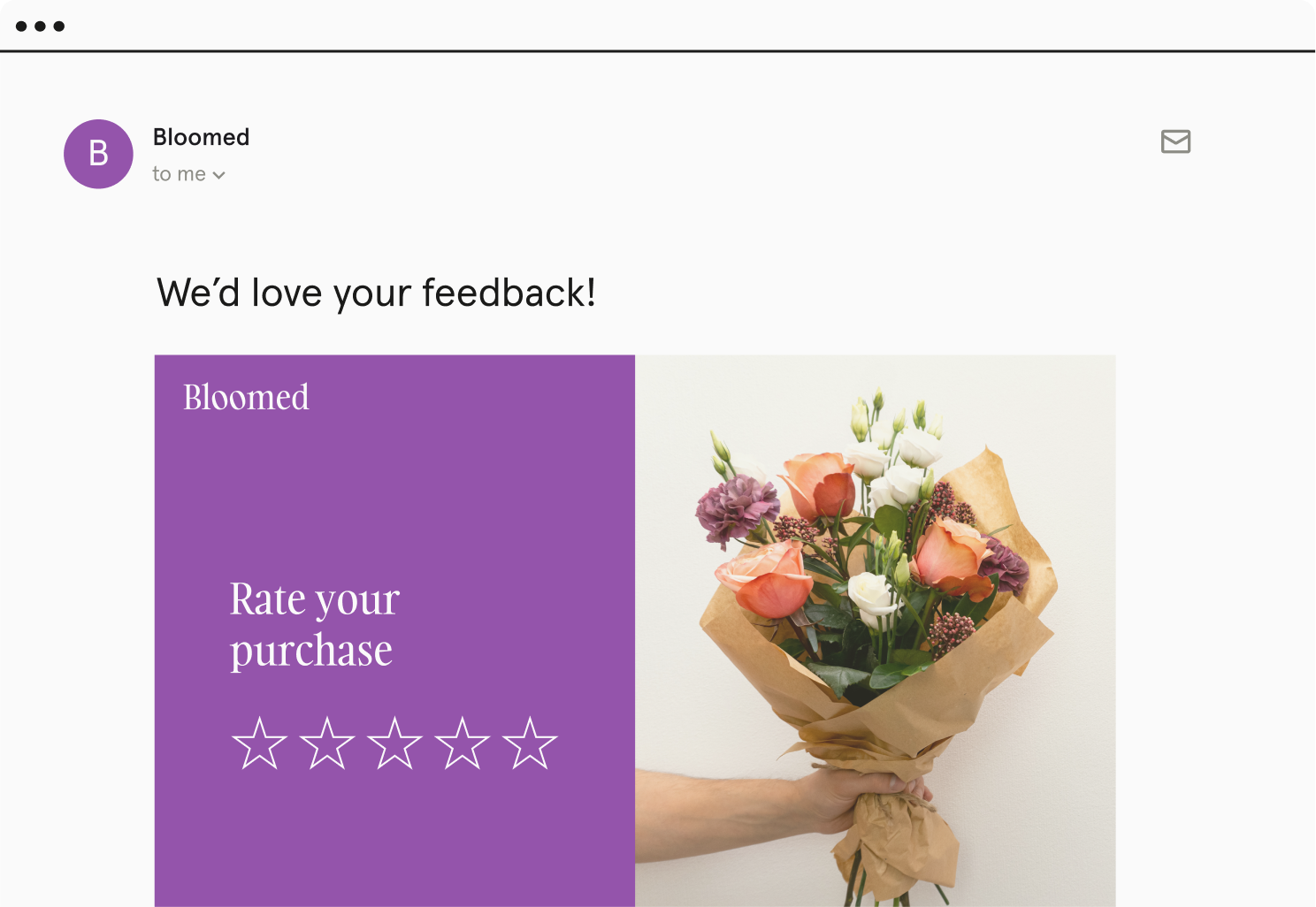The image size is (1316, 907).
Task: Give a three-star rating
Action: 394,743
